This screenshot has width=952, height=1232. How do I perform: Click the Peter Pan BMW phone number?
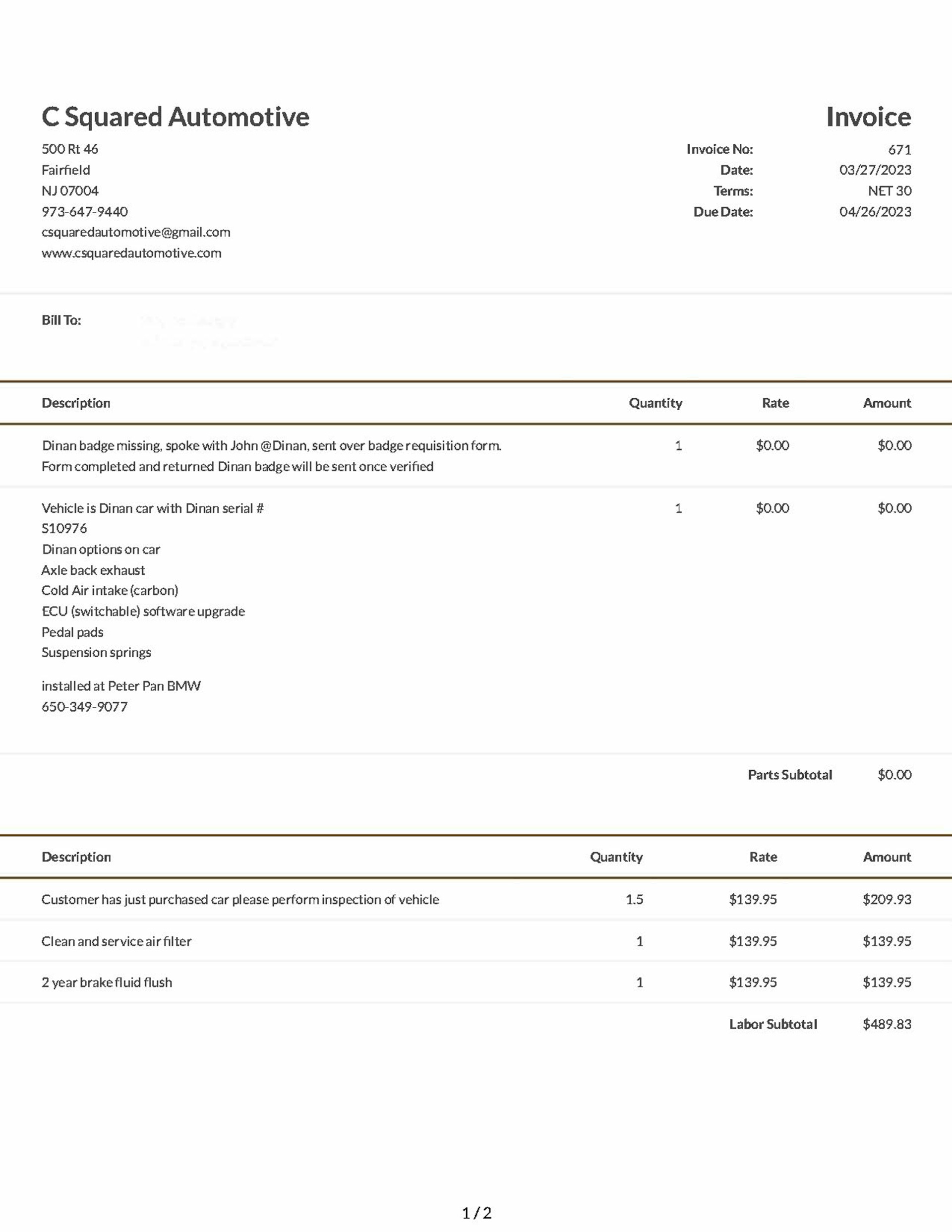coord(85,707)
